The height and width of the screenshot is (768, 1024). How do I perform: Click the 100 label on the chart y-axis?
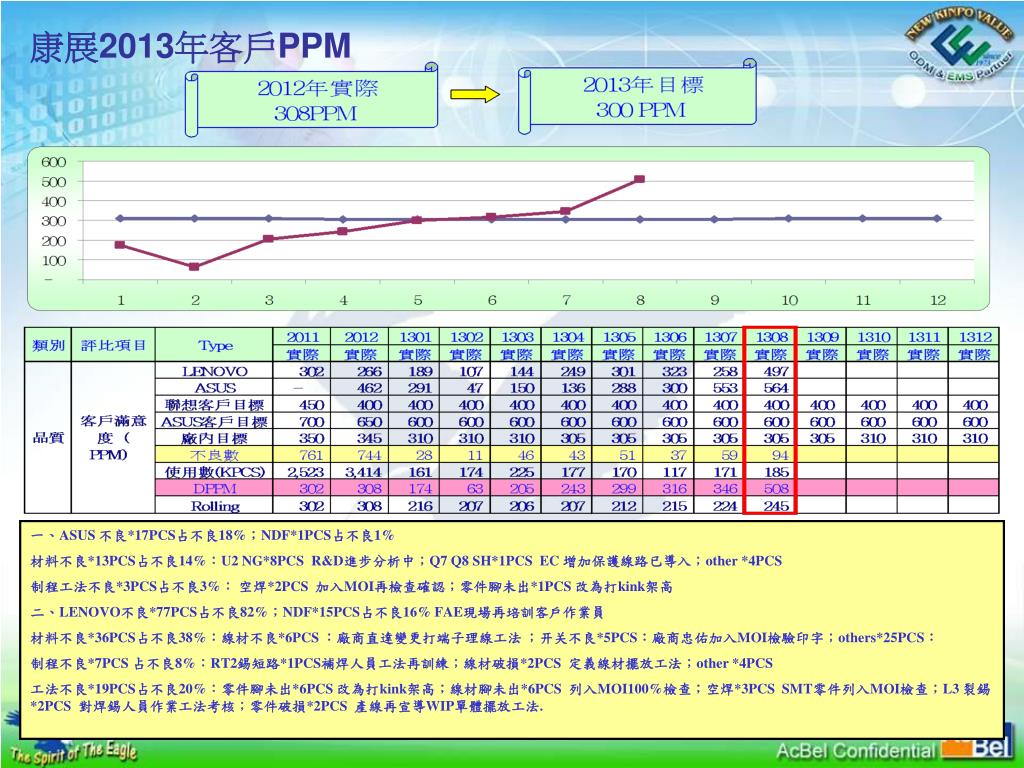[54, 261]
